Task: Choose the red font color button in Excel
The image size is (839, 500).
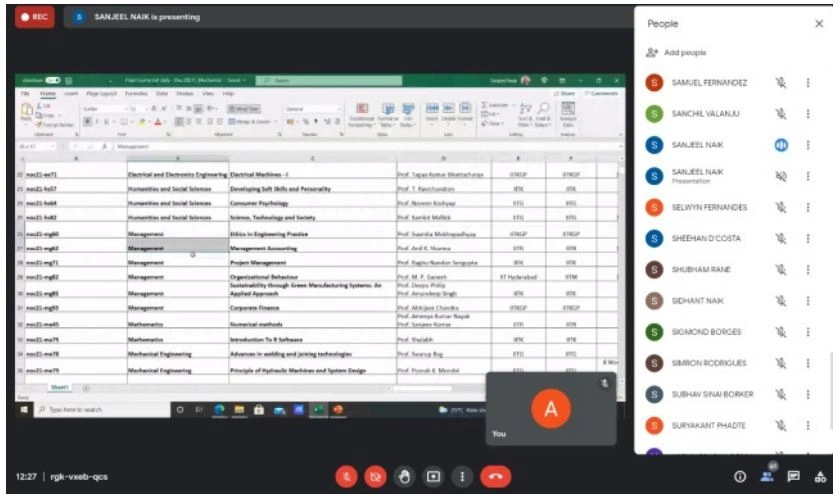Action: coord(158,122)
